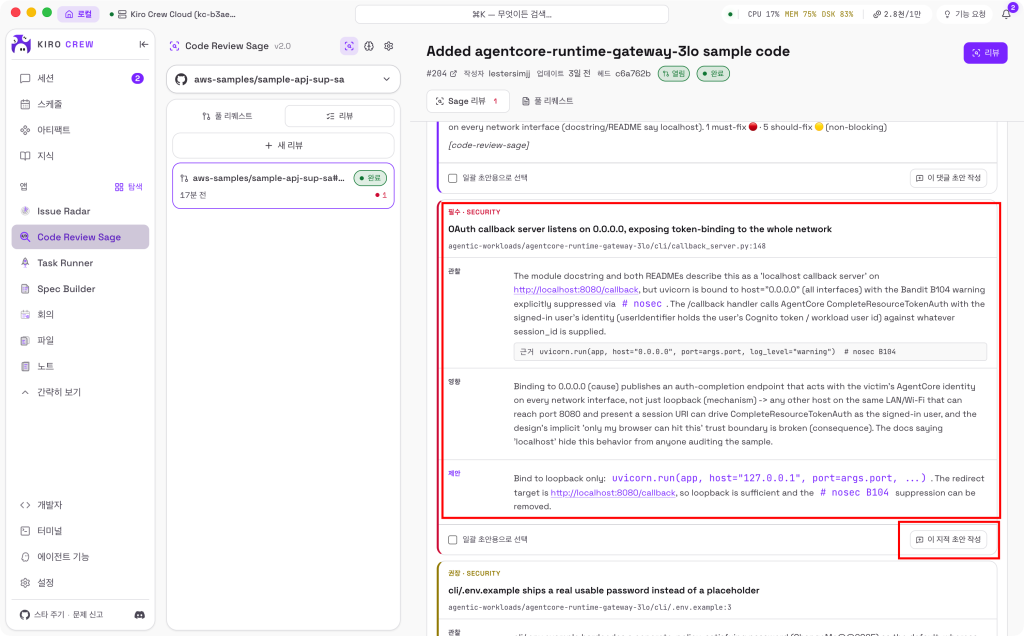Screen dimensions: 1024x636
Task: Open the localhost:8080/callback link in 관찰 section
Action: click(x=576, y=289)
